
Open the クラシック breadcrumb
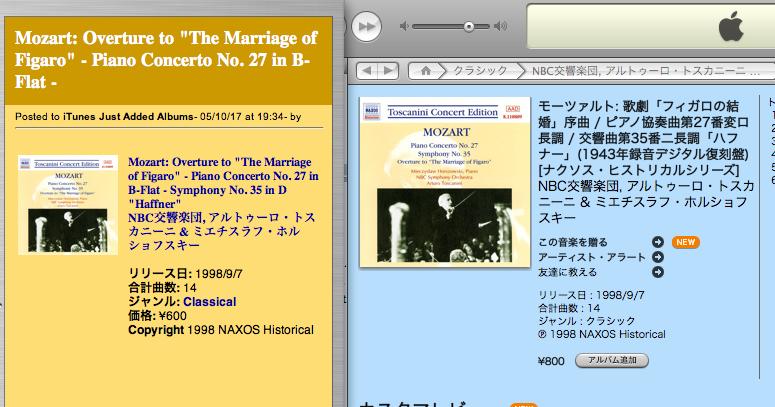[x=480, y=71]
